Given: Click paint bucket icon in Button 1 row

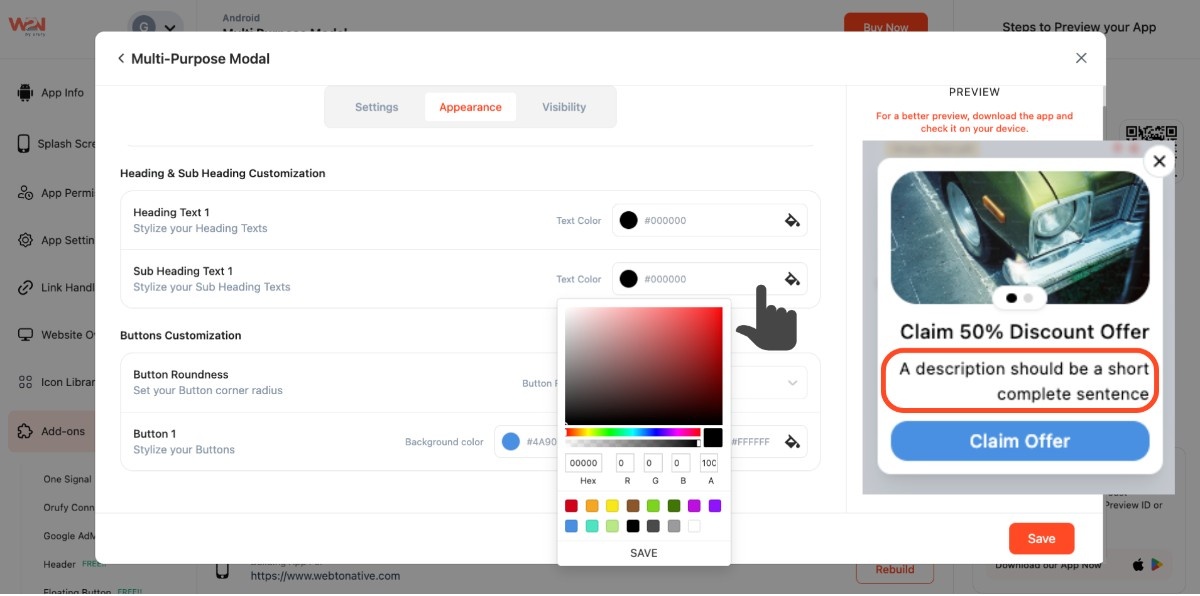Looking at the screenshot, I should (x=792, y=441).
